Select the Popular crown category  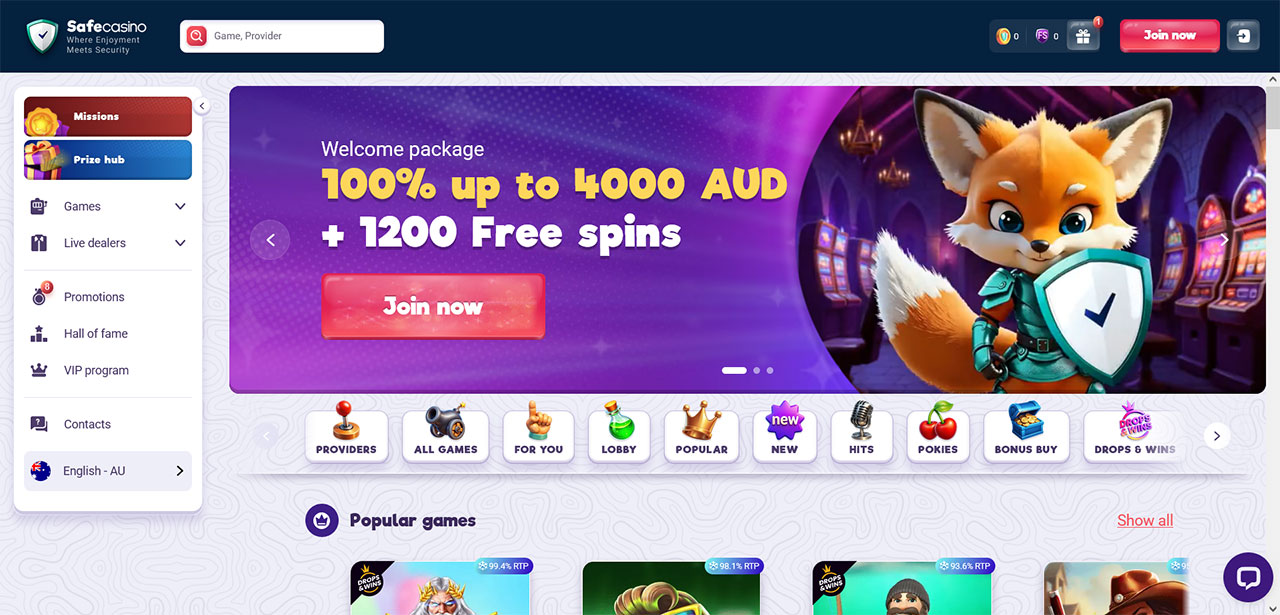(x=702, y=436)
